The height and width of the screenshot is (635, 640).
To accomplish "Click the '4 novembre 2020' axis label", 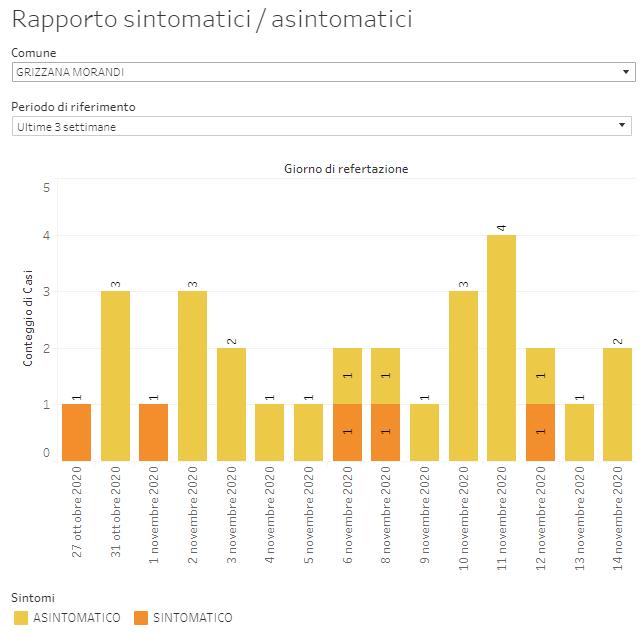I will [x=270, y=518].
